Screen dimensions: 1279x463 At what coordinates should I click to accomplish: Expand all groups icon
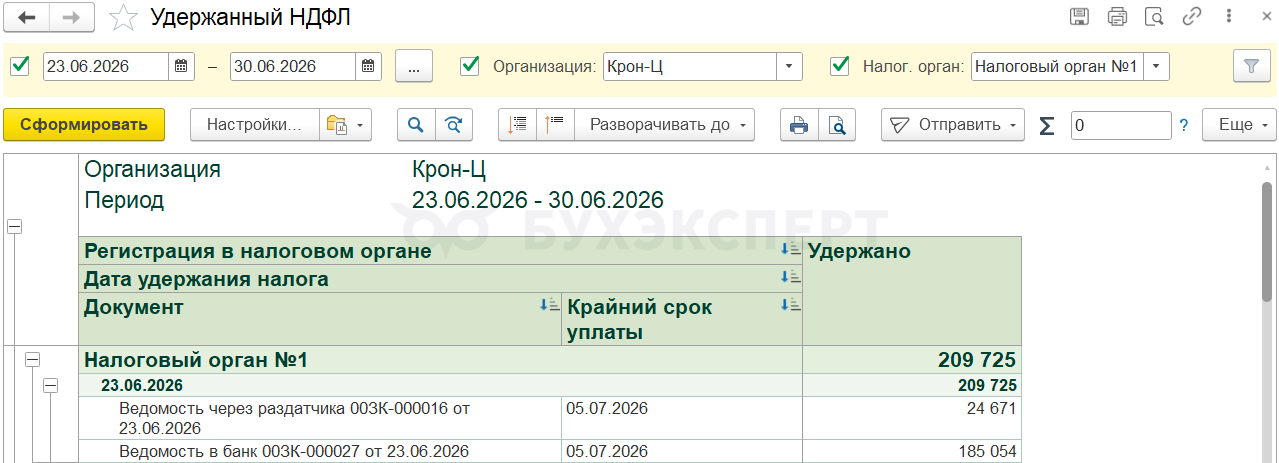pyautogui.click(x=555, y=125)
